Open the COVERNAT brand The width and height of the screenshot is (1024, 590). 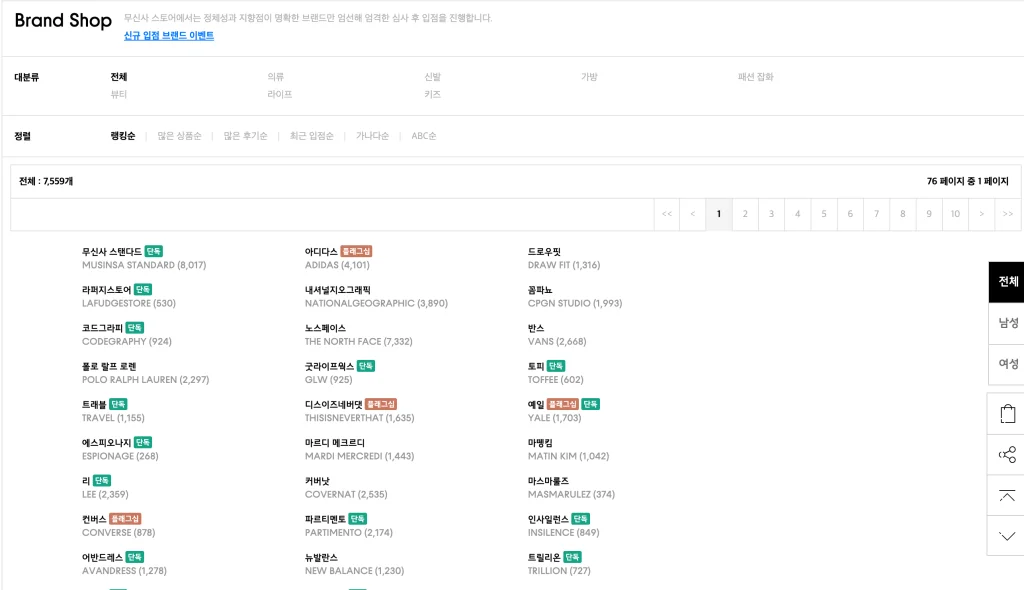click(x=346, y=494)
